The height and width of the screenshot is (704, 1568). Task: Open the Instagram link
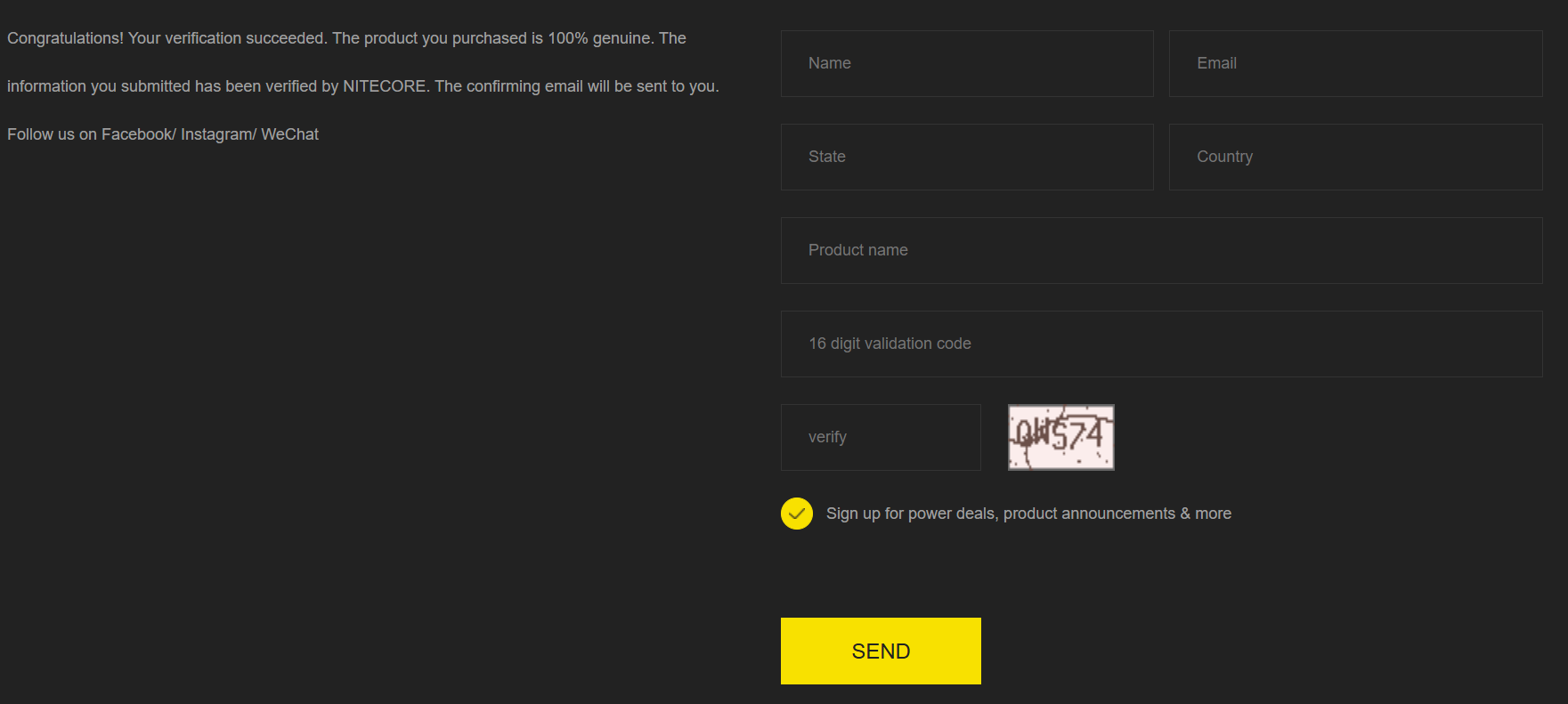point(216,134)
